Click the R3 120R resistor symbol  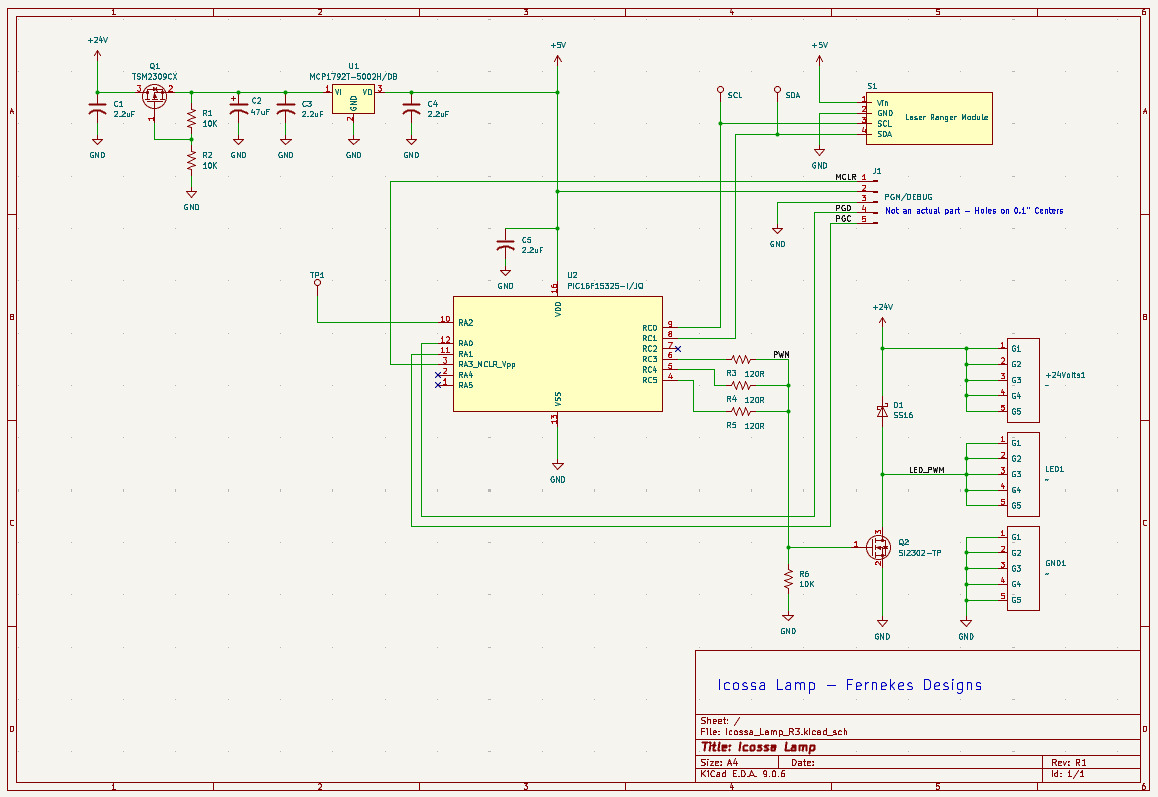(741, 358)
